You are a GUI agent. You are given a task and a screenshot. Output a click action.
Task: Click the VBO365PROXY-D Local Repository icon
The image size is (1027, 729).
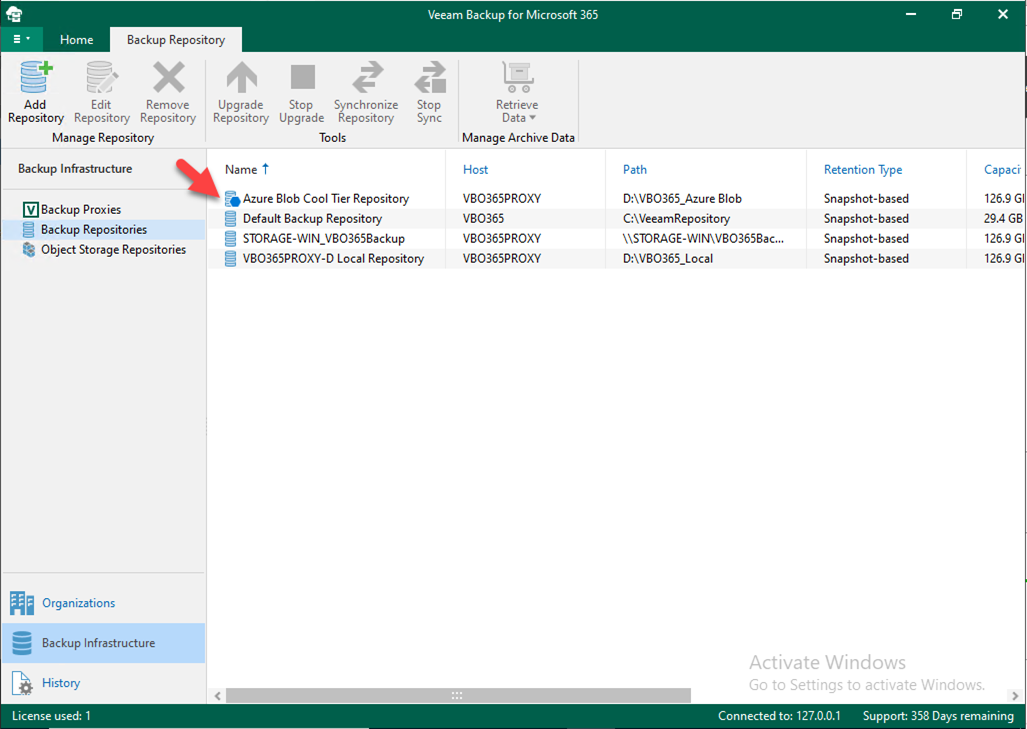pos(231,259)
